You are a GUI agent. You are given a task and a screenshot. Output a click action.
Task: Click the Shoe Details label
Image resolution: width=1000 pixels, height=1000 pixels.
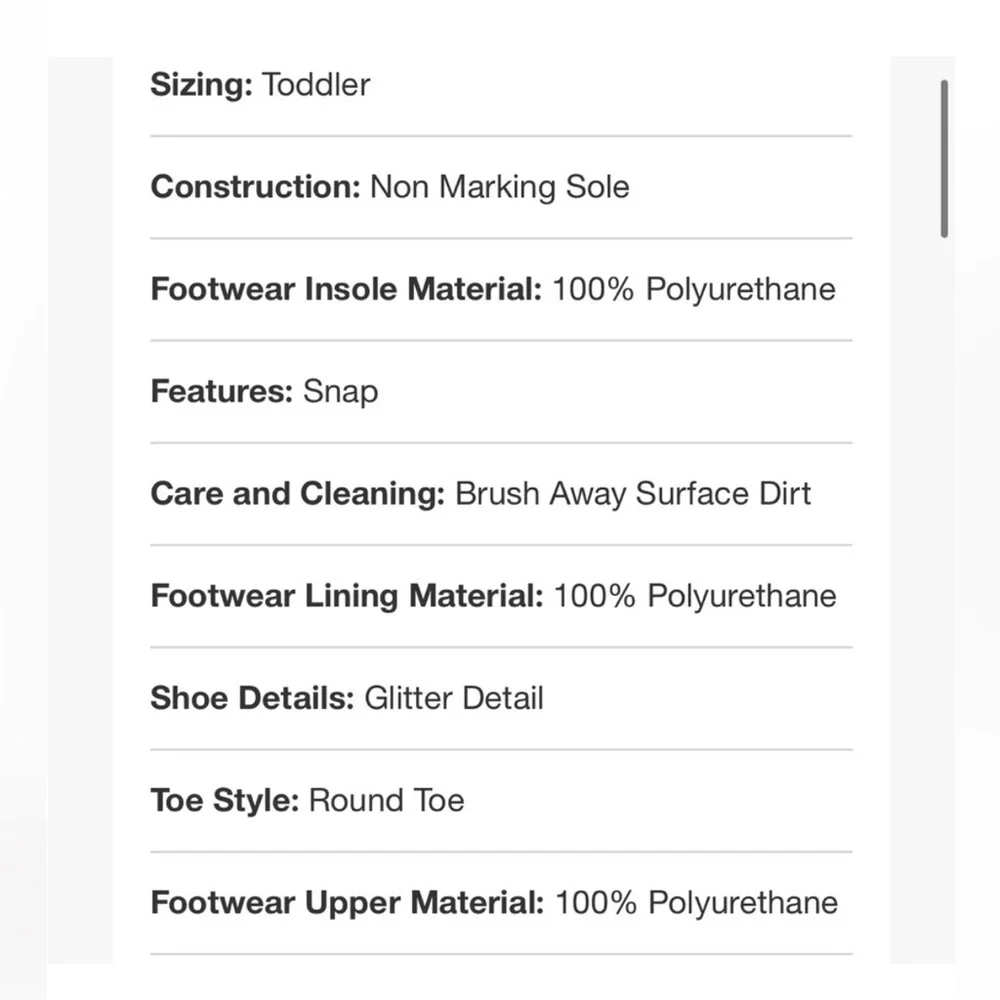tap(253, 698)
